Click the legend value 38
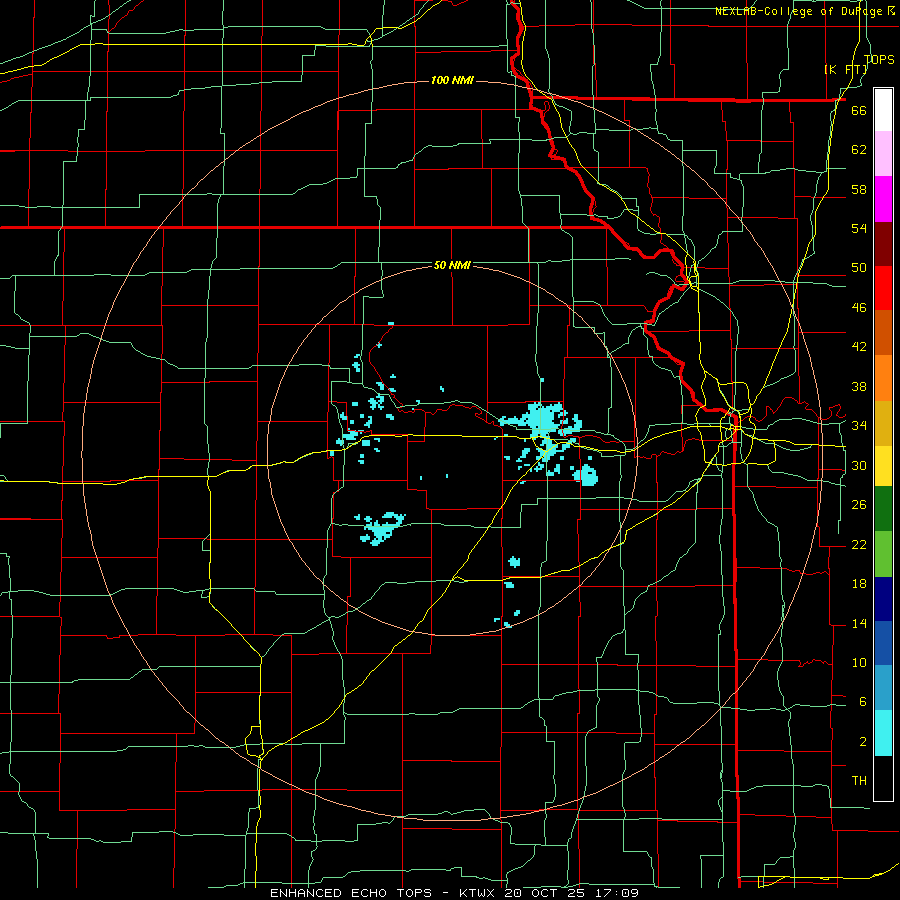Viewport: 900px width, 900px height. pyautogui.click(x=859, y=386)
